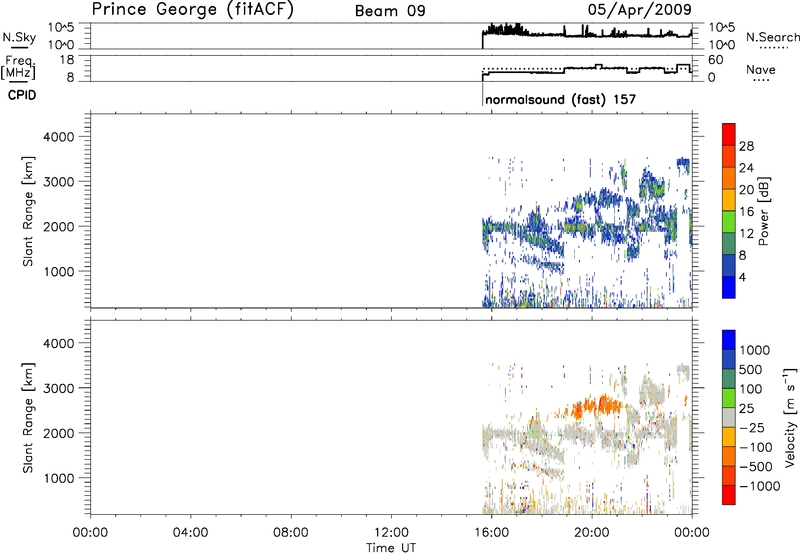Pick the bright blue top Velocity colorbar segment

(x=729, y=340)
